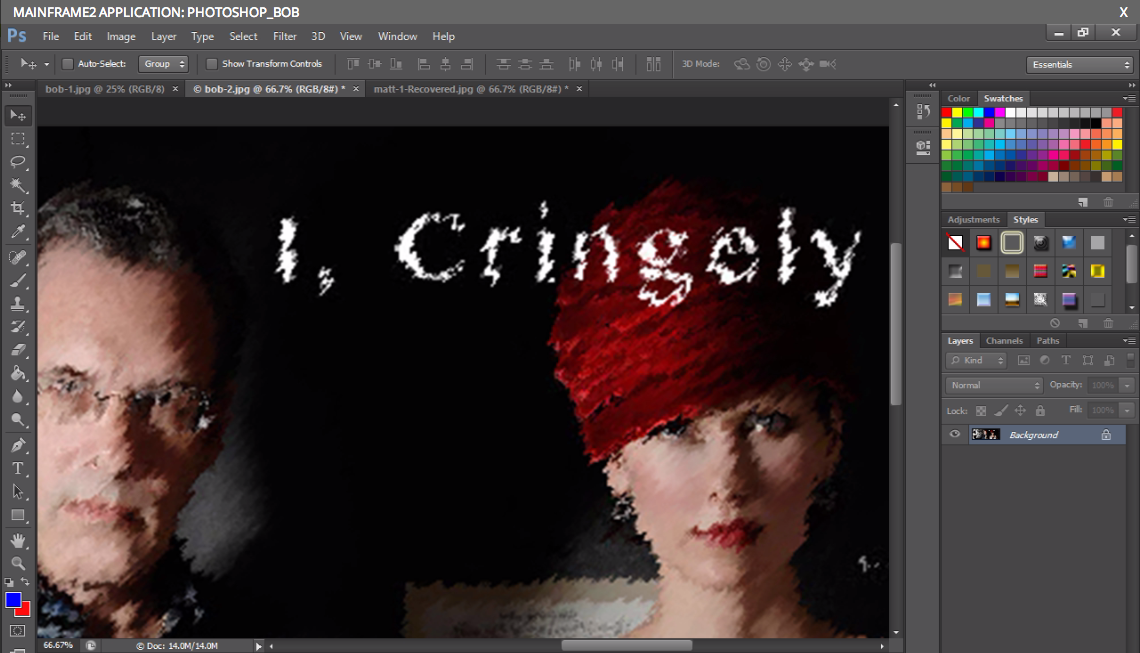Swap foreground and background colors
The image size is (1140, 653).
tap(25, 582)
